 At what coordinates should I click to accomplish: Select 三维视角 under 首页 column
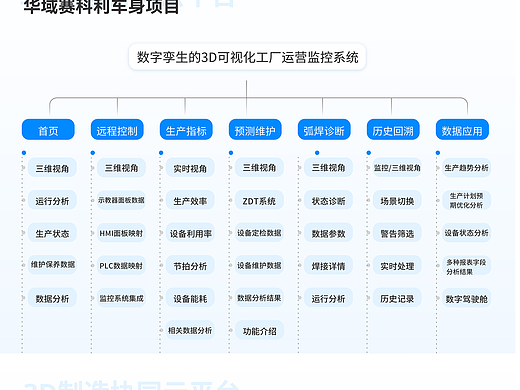[x=52, y=168]
